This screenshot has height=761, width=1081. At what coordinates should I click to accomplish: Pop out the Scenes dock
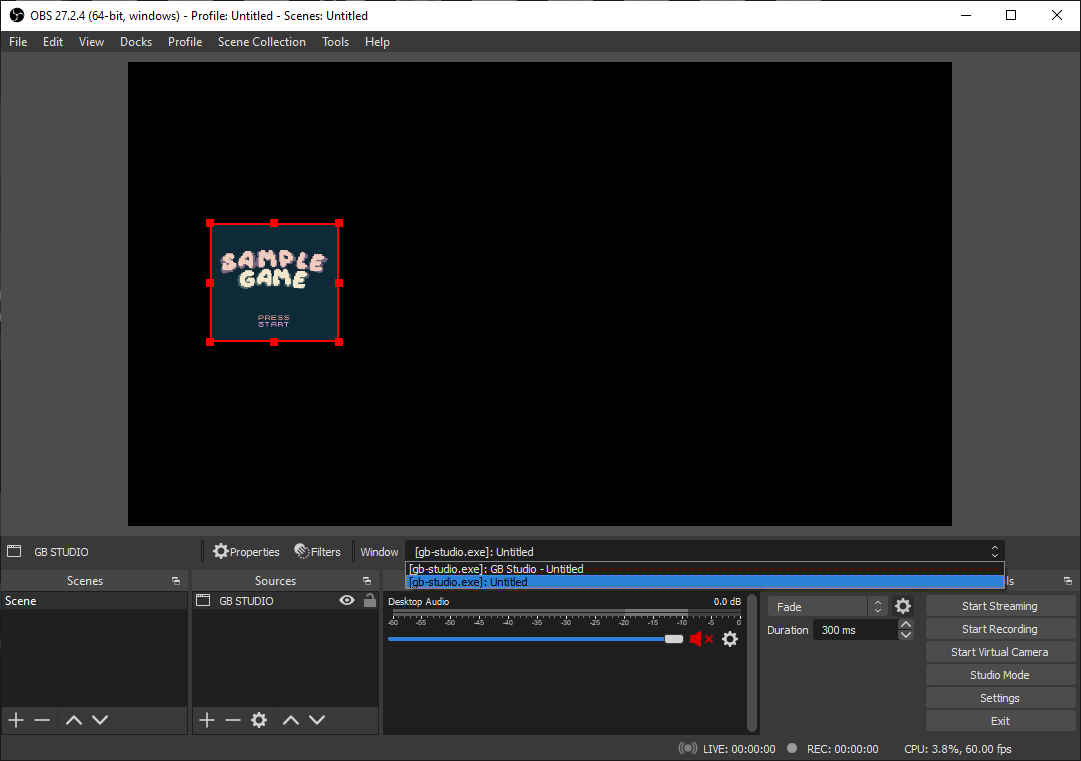pyautogui.click(x=176, y=581)
